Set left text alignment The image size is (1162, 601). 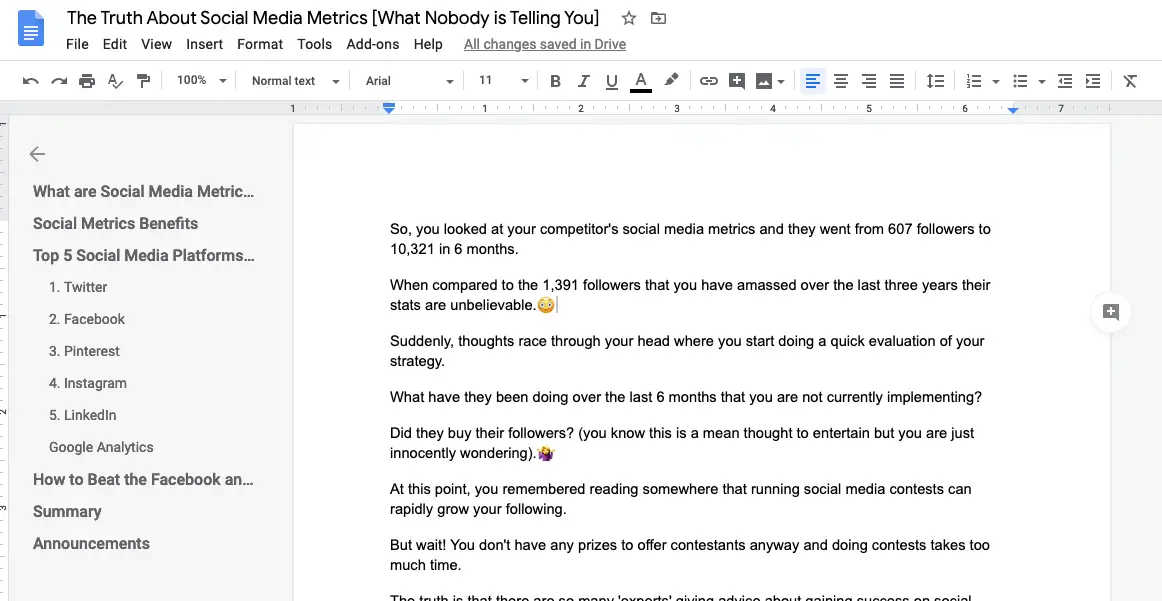point(813,81)
